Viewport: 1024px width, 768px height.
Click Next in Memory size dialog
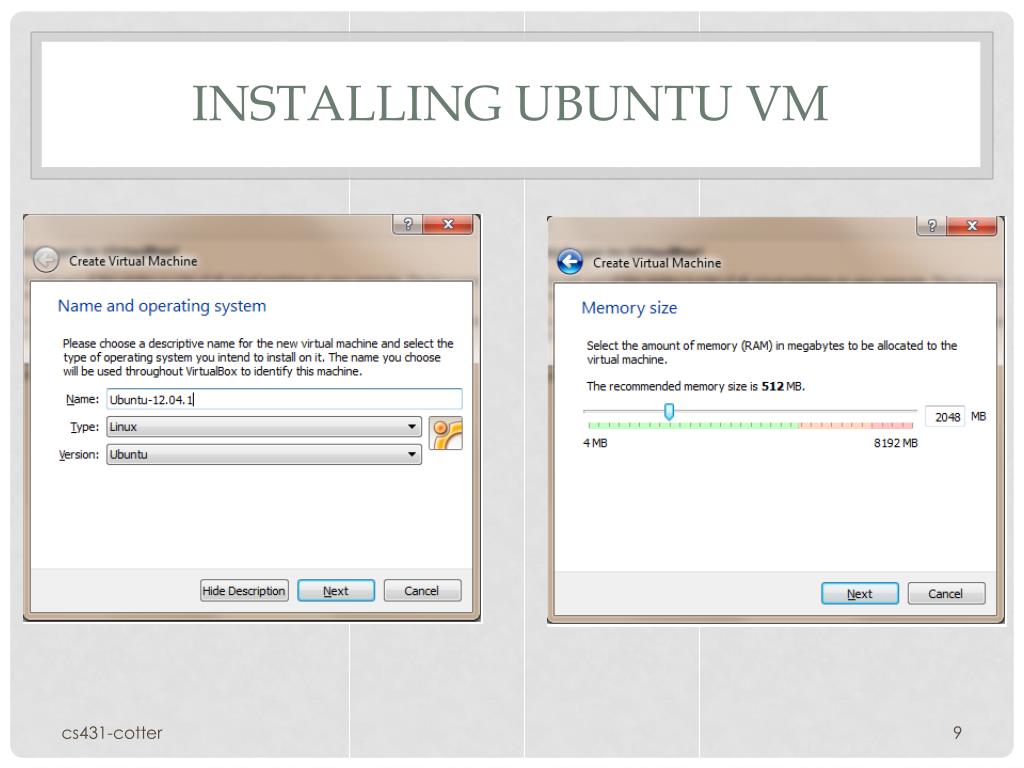point(859,594)
